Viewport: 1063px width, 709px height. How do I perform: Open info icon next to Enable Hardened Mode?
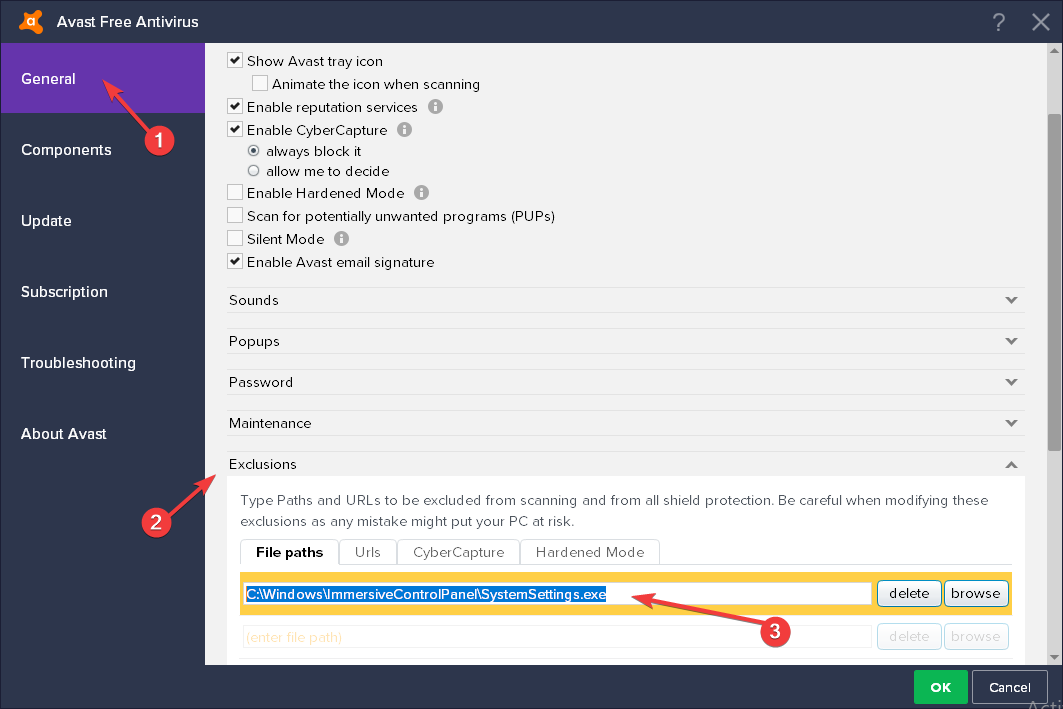[421, 192]
